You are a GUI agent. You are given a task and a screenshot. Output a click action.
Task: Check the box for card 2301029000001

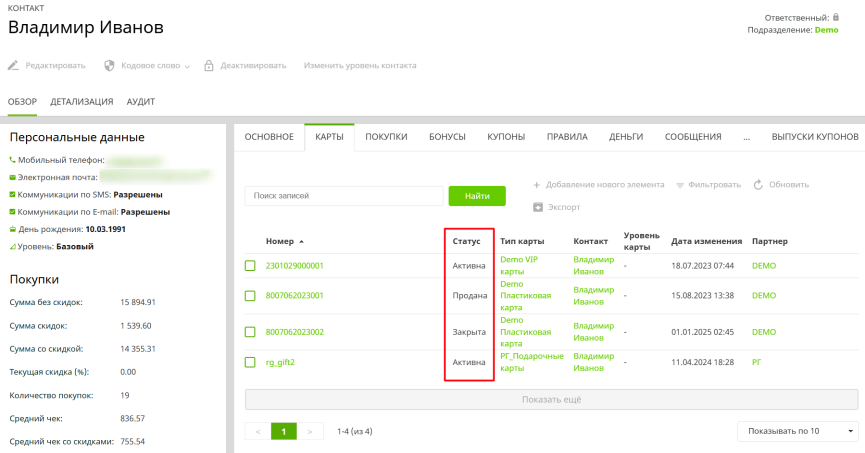click(x=251, y=266)
